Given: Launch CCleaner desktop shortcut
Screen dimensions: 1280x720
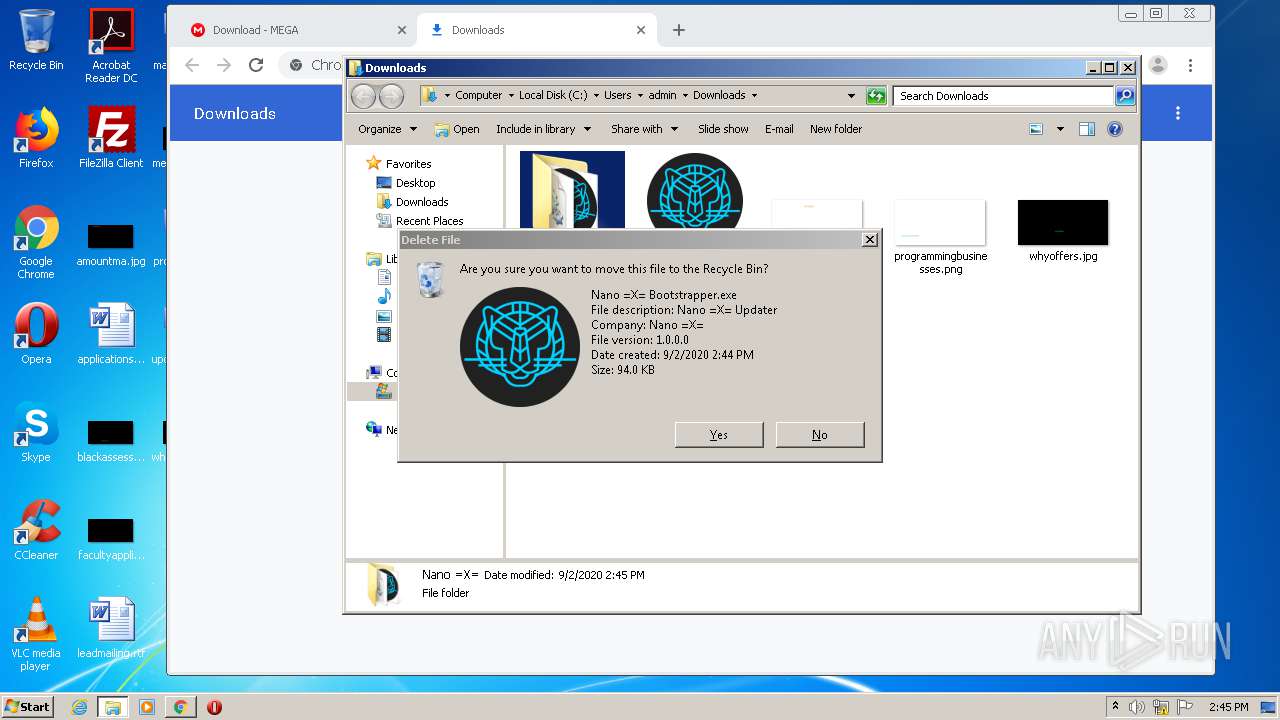Looking at the screenshot, I should (36, 530).
